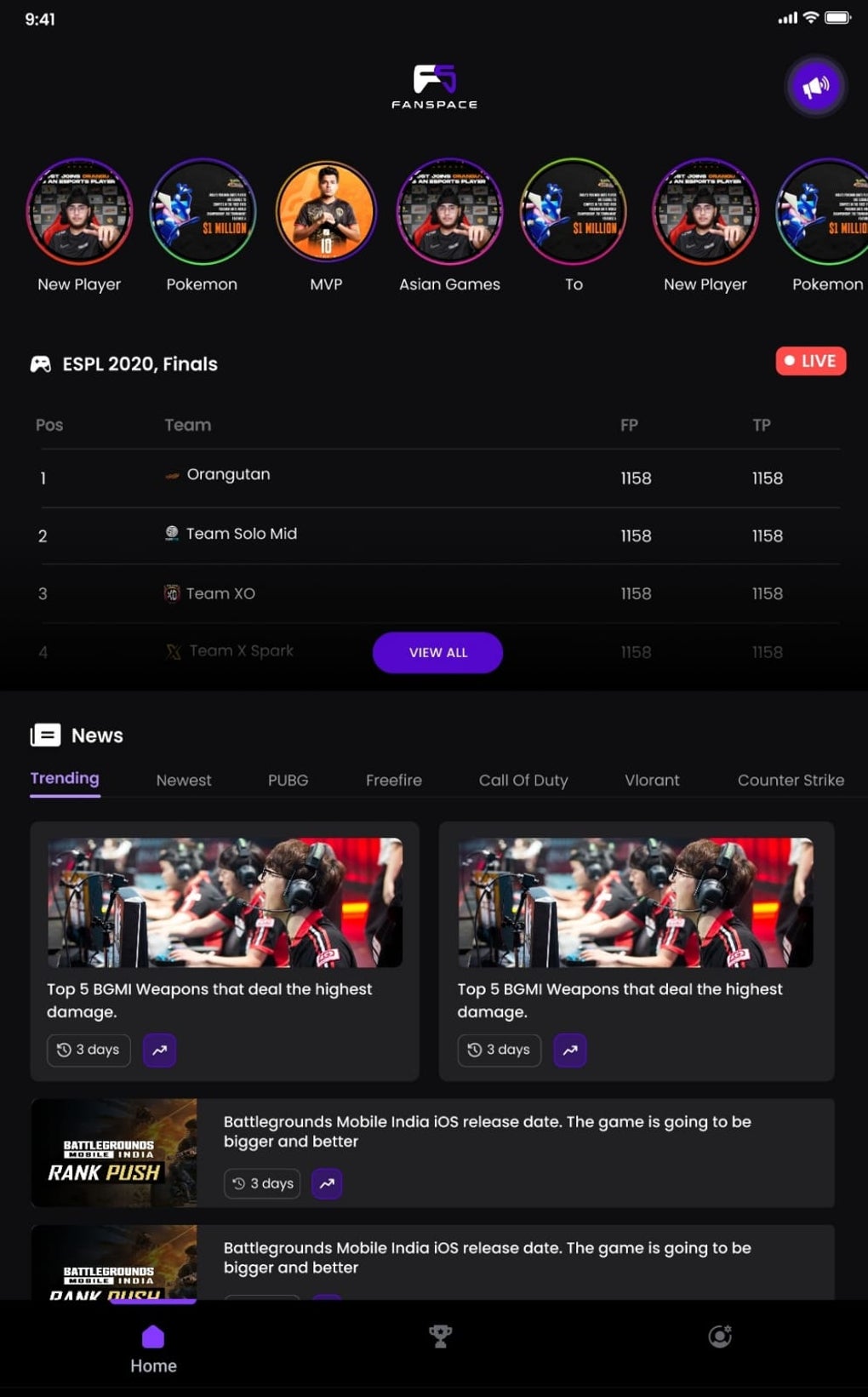Open the first Pokemon story
The width and height of the screenshot is (868, 1397).
(203, 212)
